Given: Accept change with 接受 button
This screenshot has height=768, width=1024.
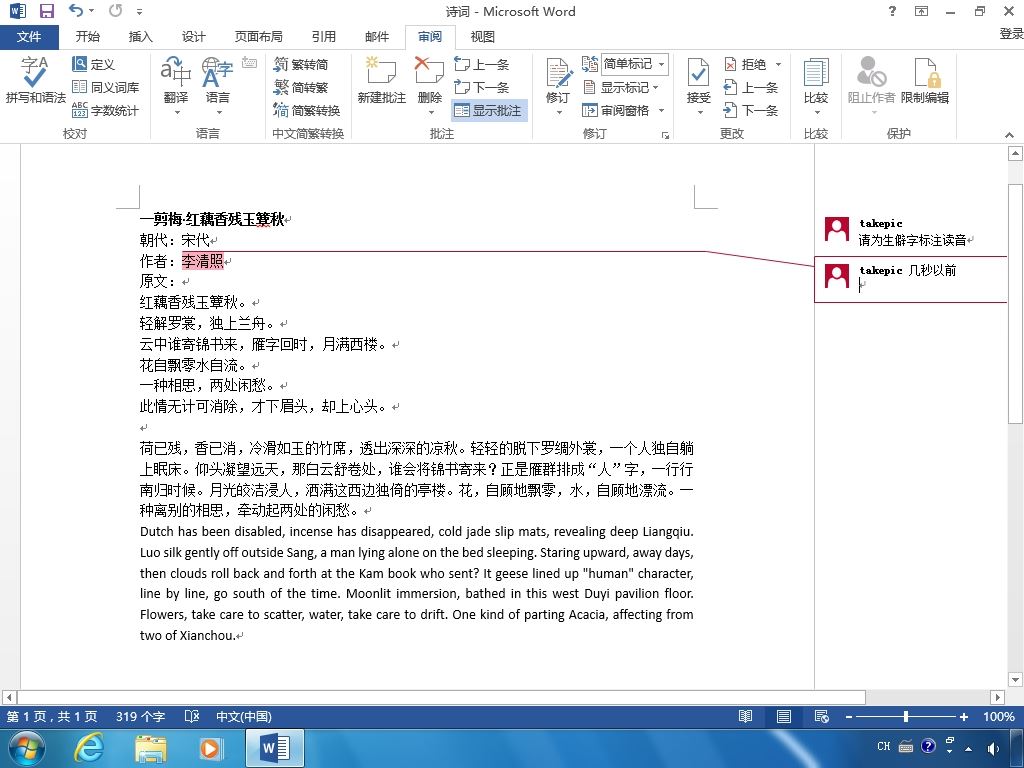Looking at the screenshot, I should coord(698,80).
